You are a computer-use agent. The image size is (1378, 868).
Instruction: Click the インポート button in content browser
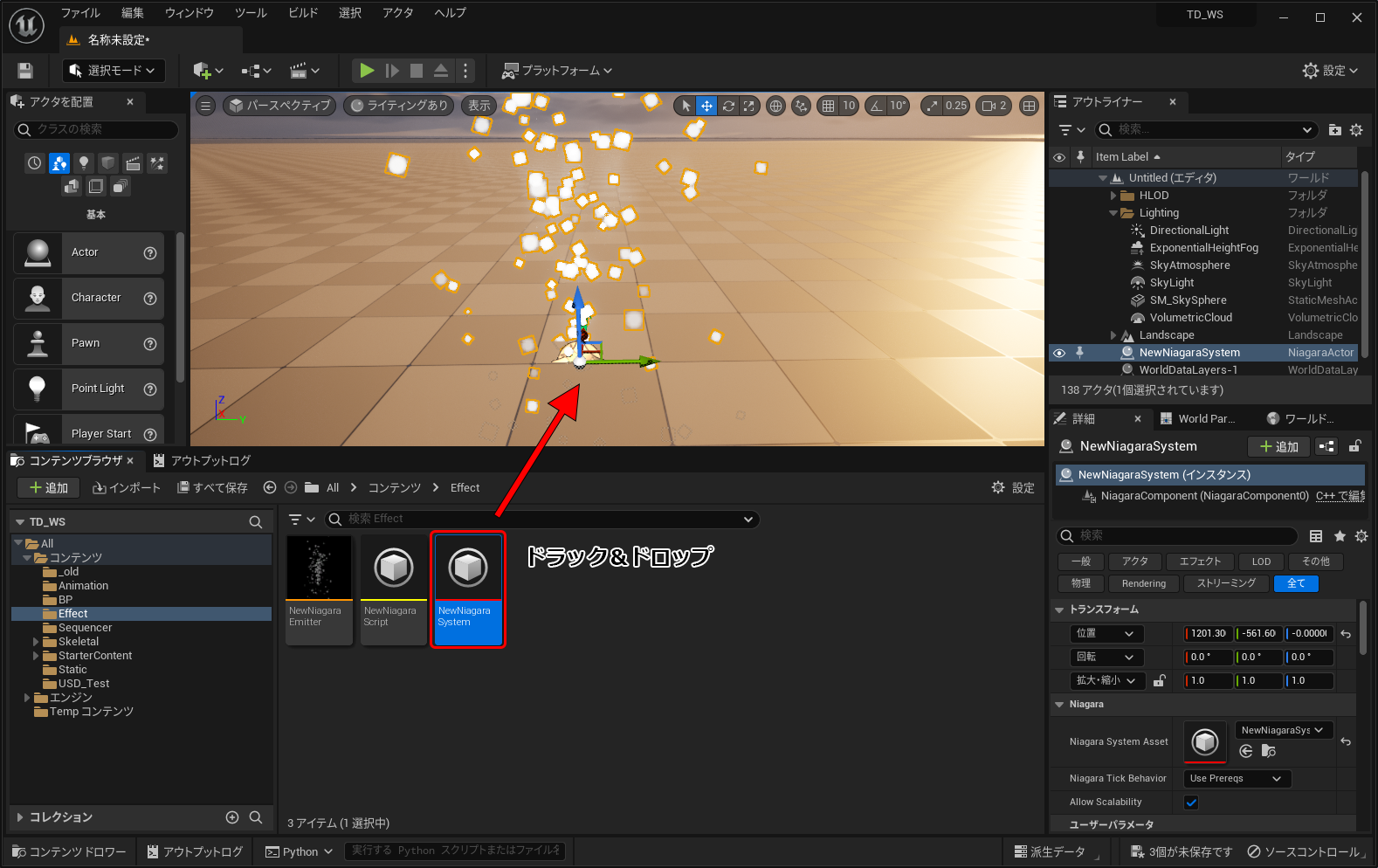127,488
